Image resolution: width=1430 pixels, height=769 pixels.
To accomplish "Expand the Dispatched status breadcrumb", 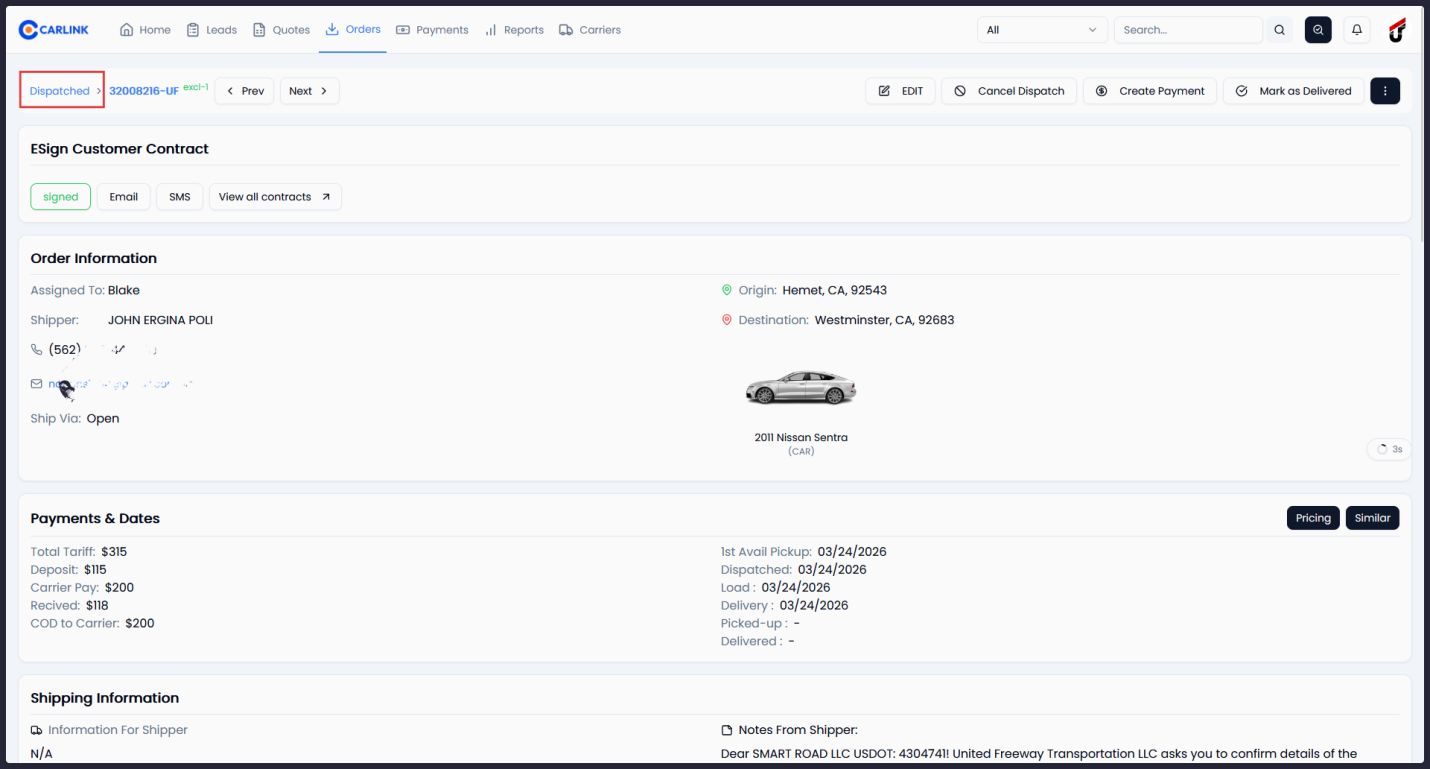I will coord(61,90).
